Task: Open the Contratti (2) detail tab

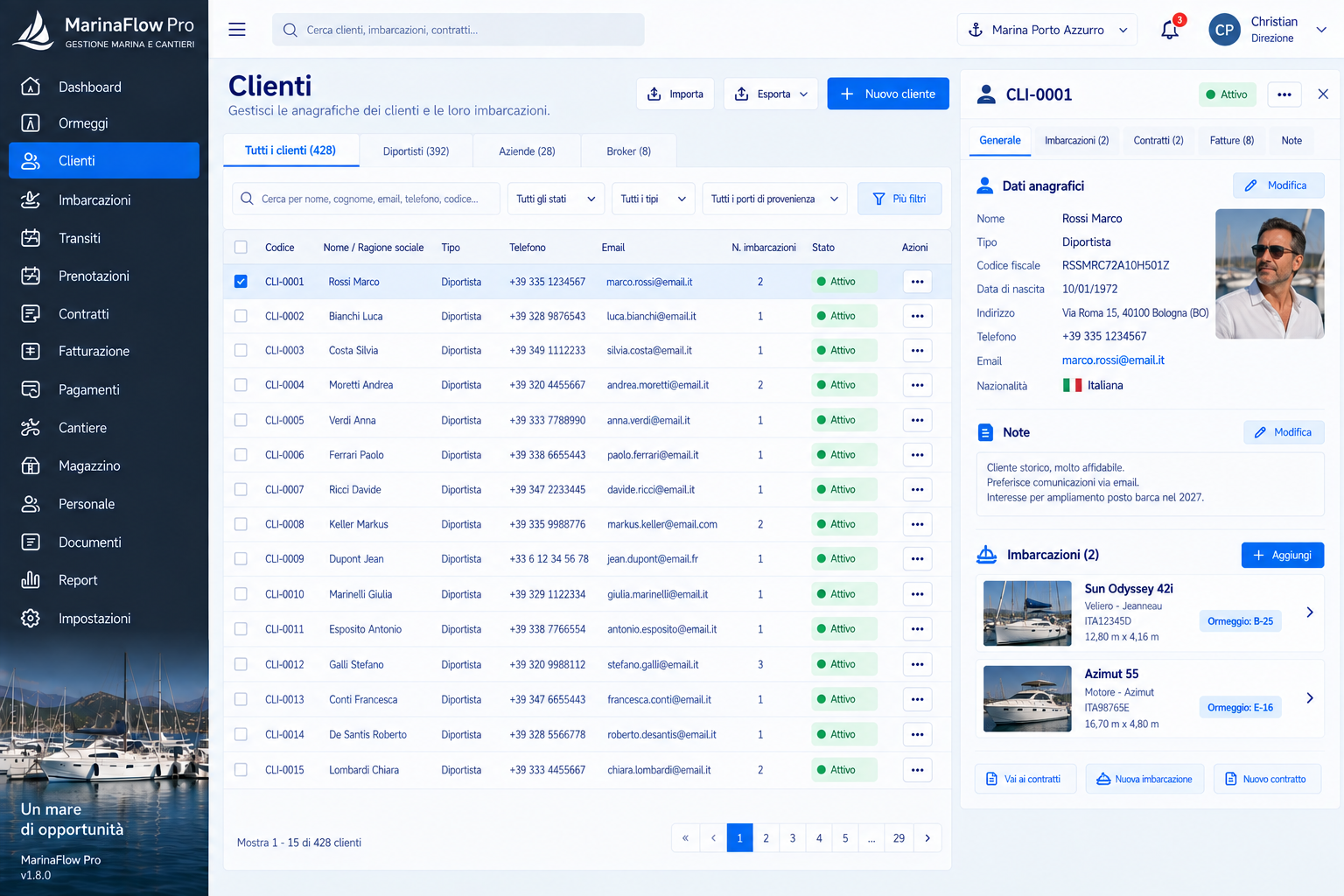Action: [x=1158, y=141]
